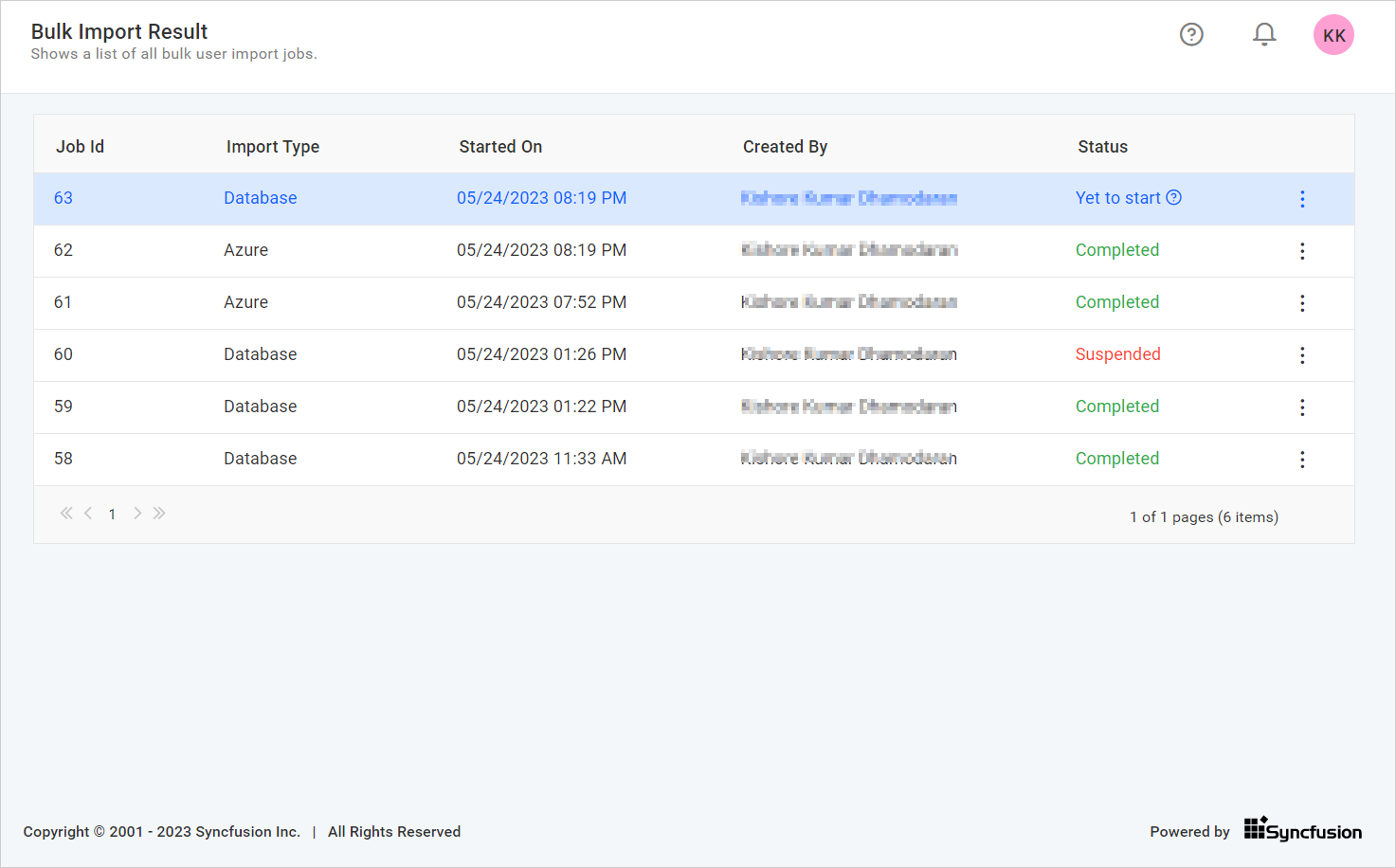Sort the table by the Status column
The height and width of the screenshot is (868, 1396).
coord(1102,146)
